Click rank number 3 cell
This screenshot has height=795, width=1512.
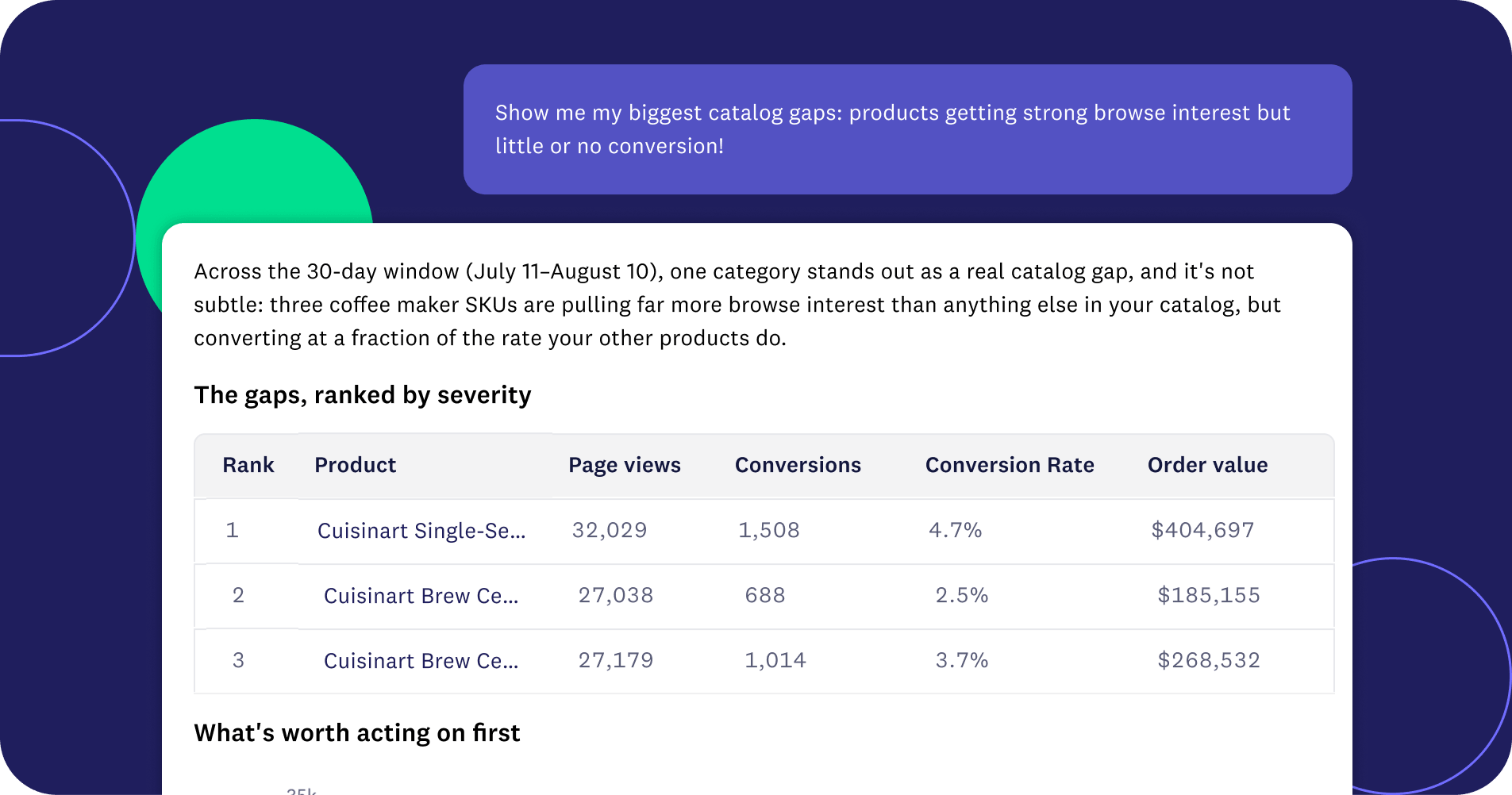click(238, 660)
